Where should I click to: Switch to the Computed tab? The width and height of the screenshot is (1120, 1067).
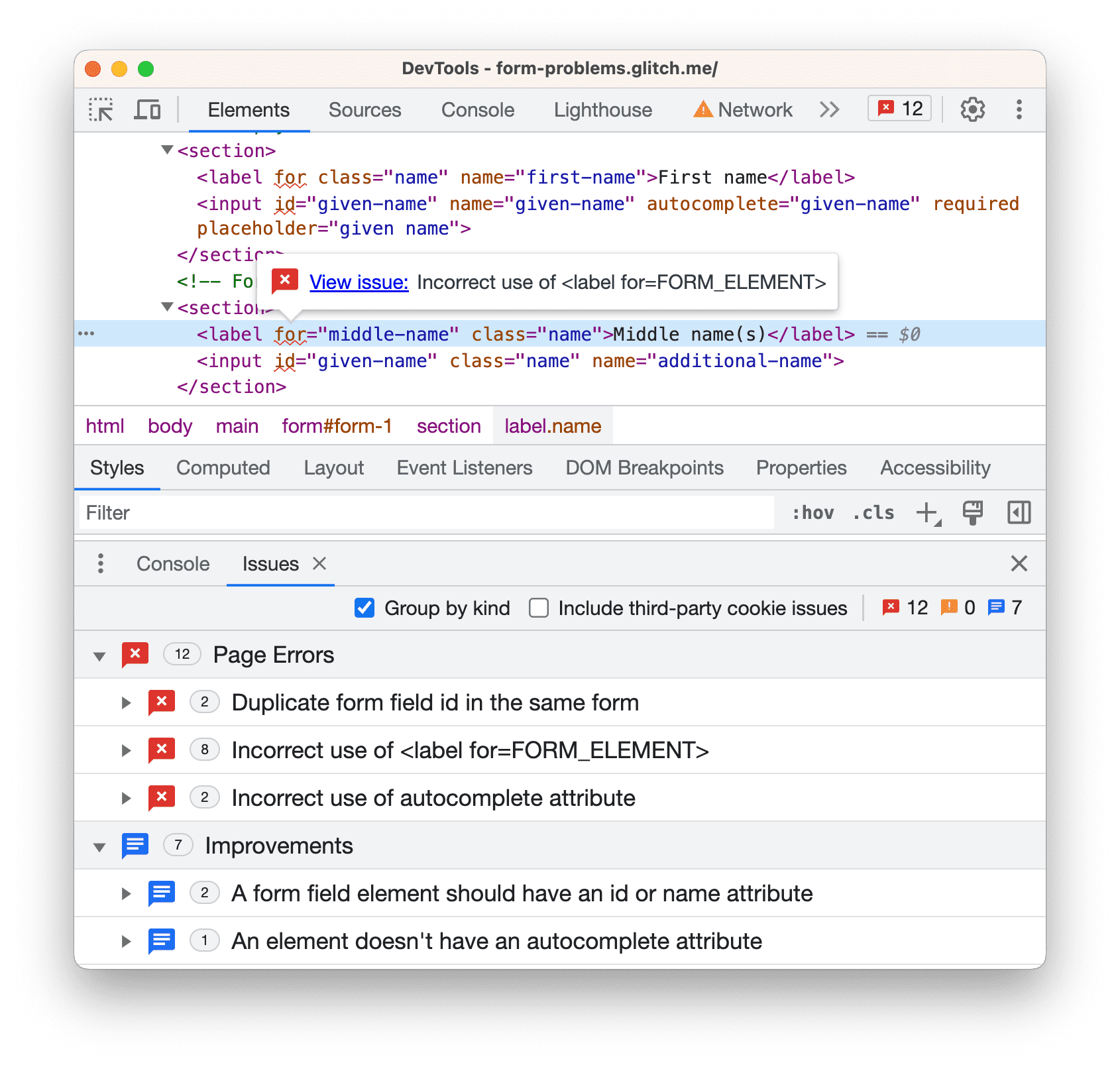(223, 468)
